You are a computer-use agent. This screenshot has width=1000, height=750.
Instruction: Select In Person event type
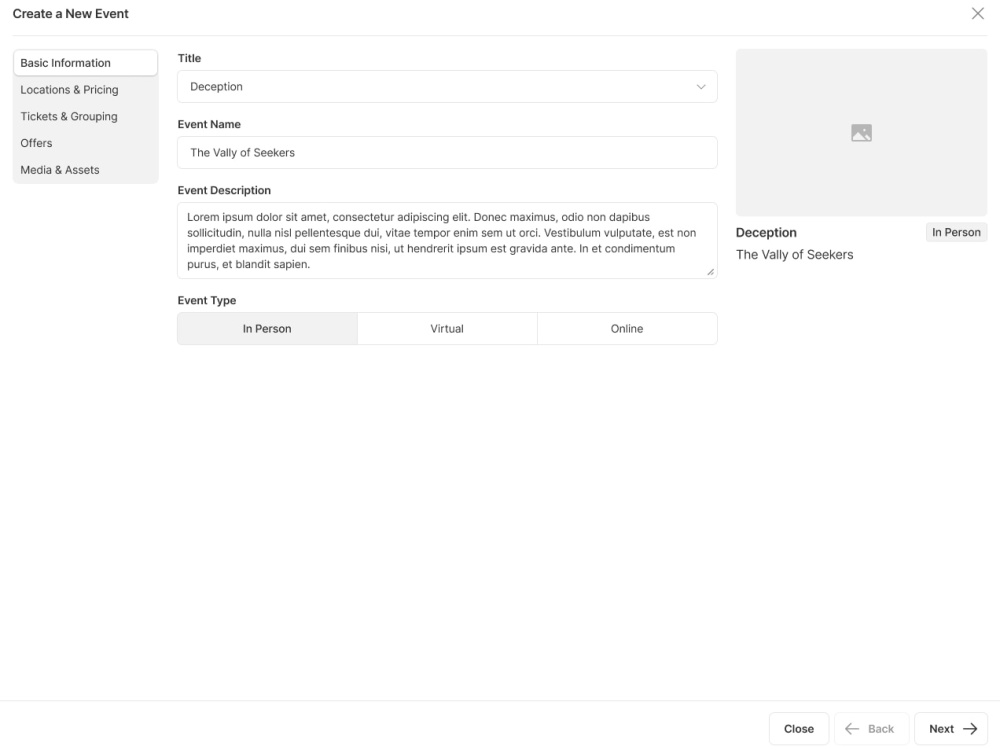click(x=267, y=328)
